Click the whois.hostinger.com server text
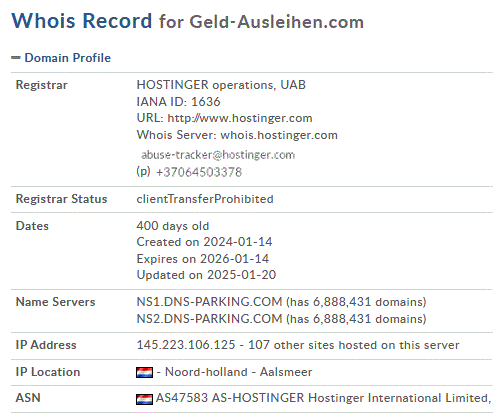 [279, 135]
